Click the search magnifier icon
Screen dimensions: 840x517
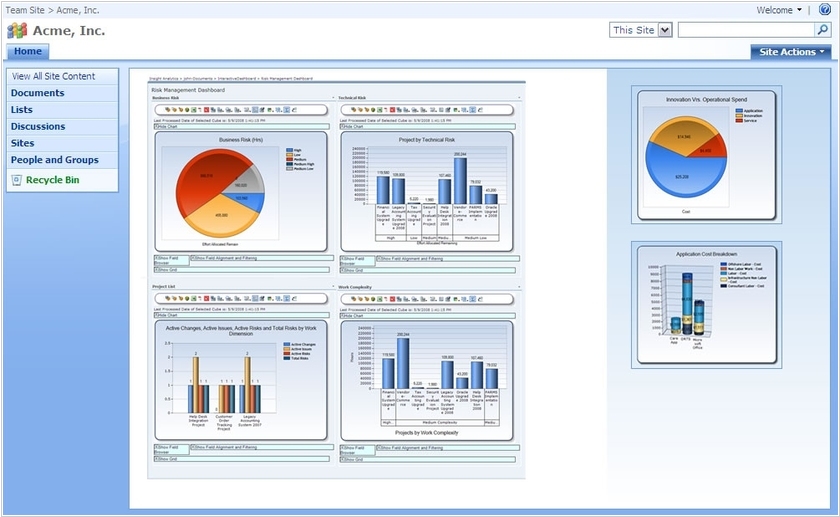(x=823, y=30)
